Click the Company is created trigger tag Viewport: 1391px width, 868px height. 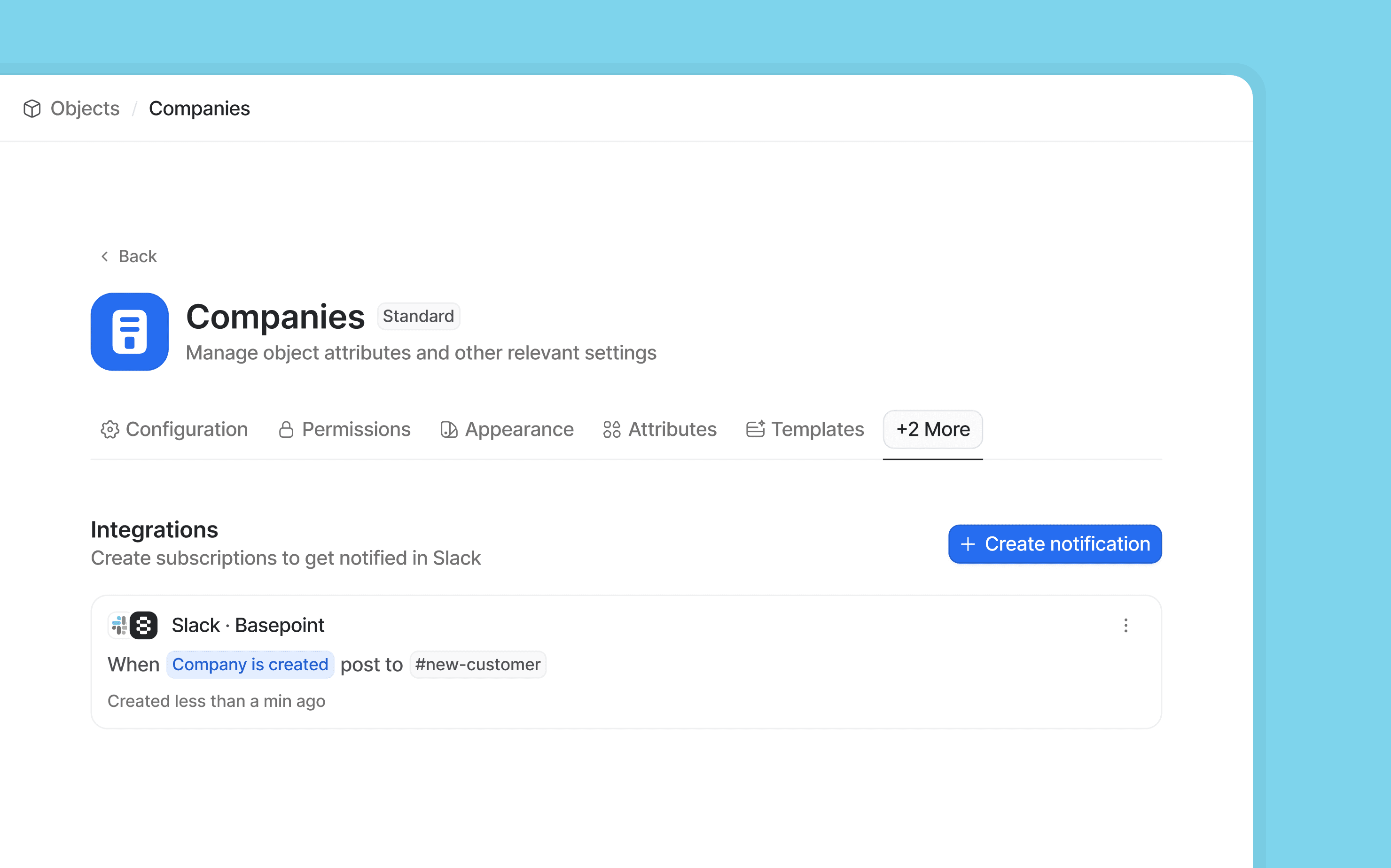click(x=250, y=664)
